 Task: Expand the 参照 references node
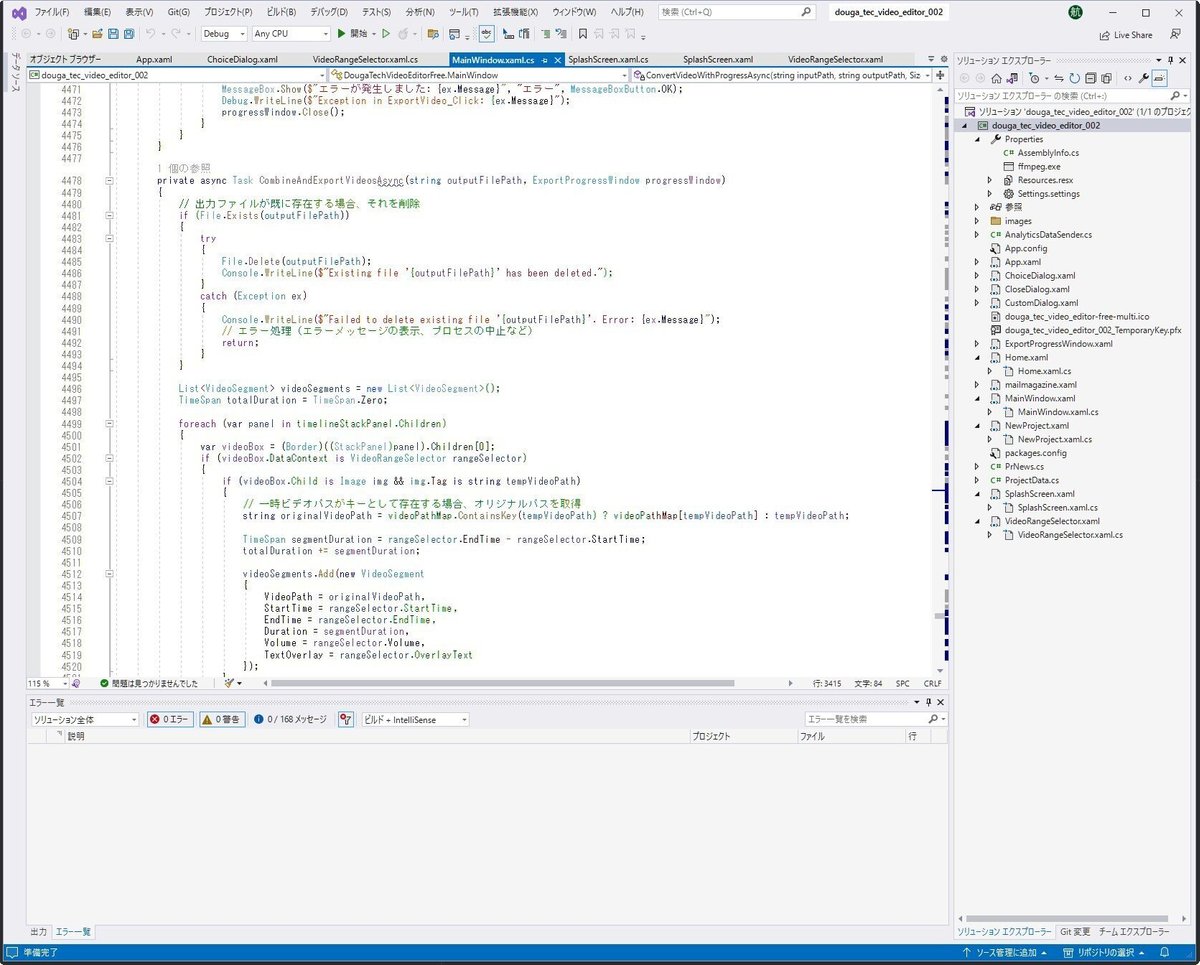click(978, 207)
